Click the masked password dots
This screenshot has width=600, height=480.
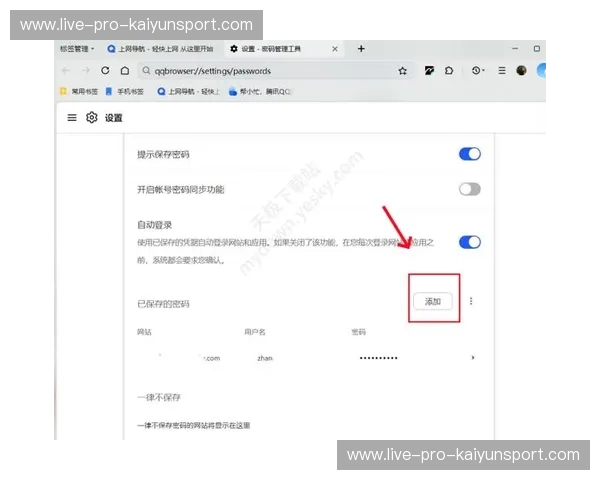378,358
